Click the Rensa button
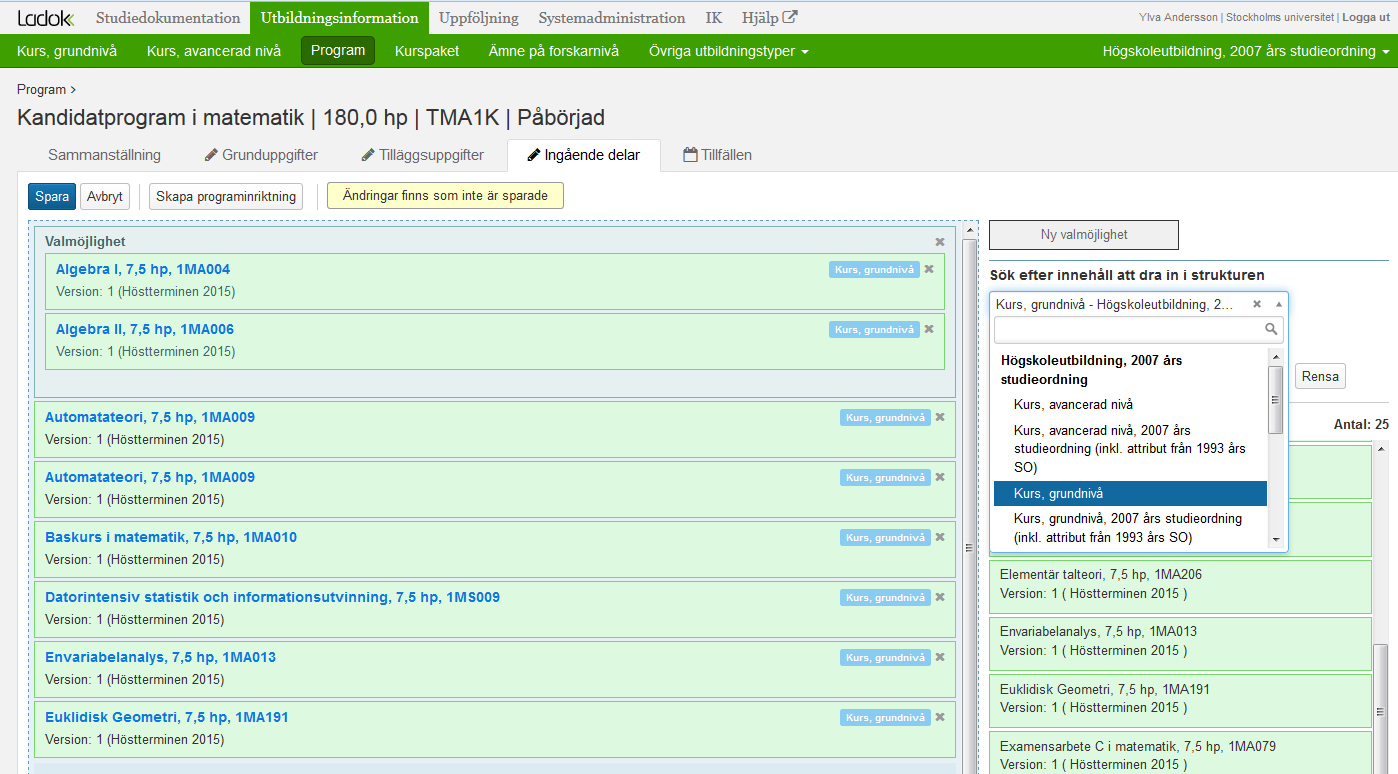The height and width of the screenshot is (774, 1398). click(x=1321, y=377)
